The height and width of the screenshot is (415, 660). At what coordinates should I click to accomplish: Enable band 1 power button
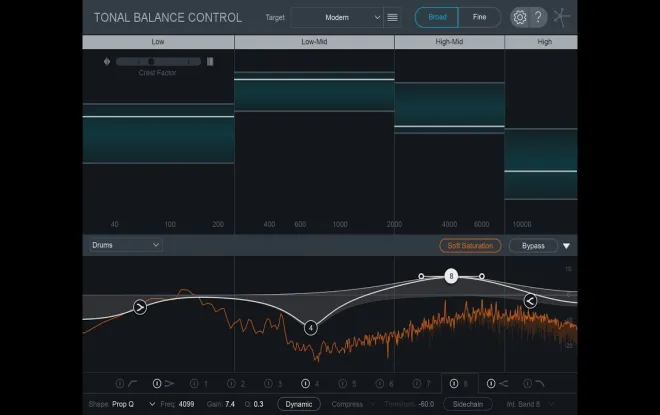click(x=194, y=383)
